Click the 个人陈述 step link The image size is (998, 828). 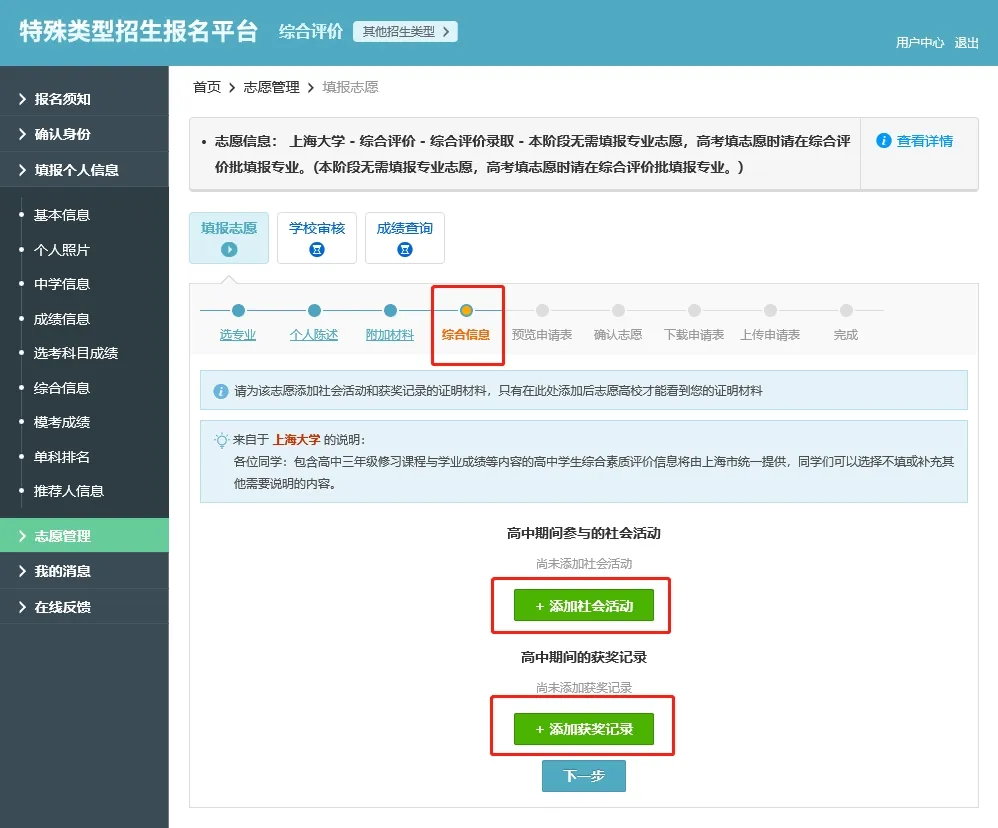pyautogui.click(x=314, y=335)
